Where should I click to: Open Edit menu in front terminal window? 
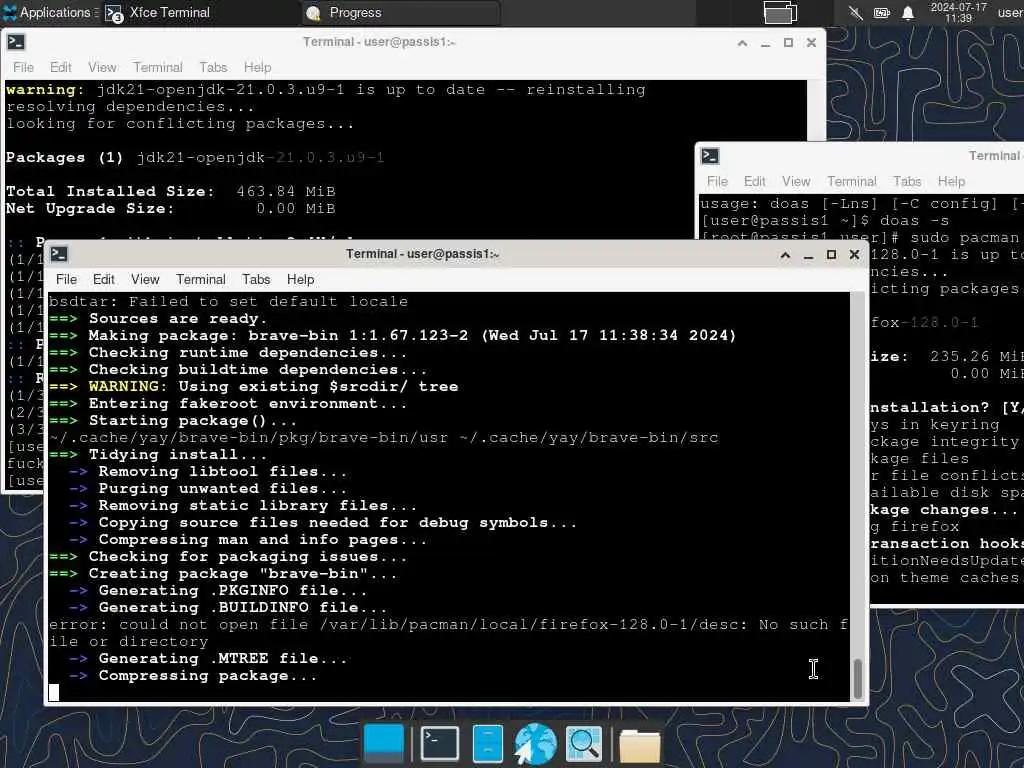pyautogui.click(x=103, y=280)
